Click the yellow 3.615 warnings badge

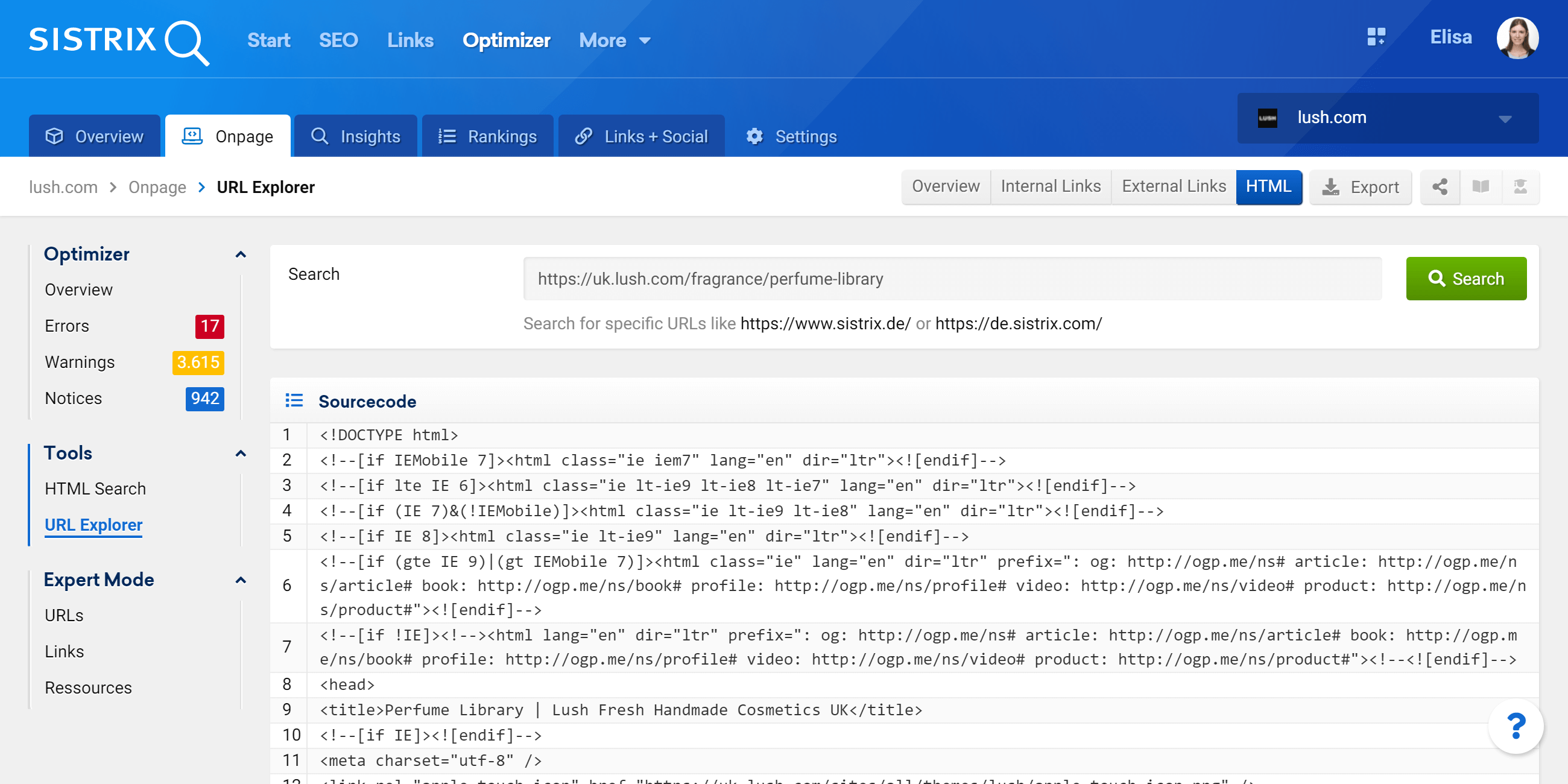point(198,362)
